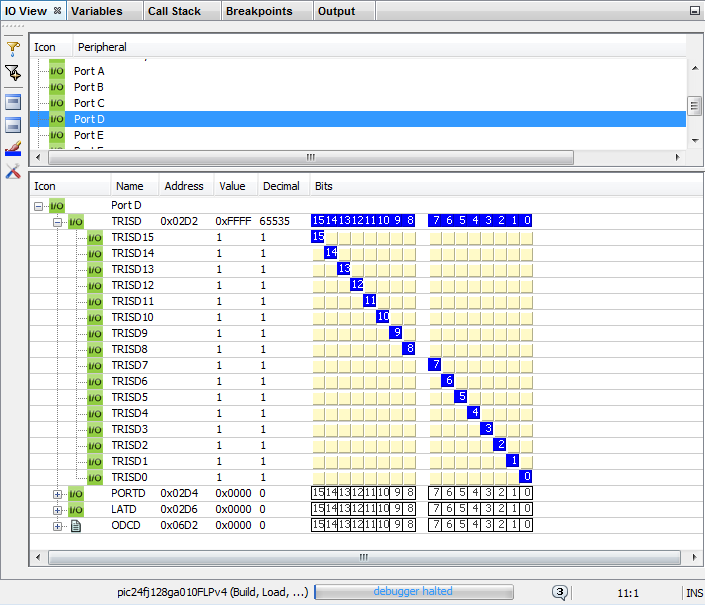Click the crossed tools settings icon

(13, 172)
